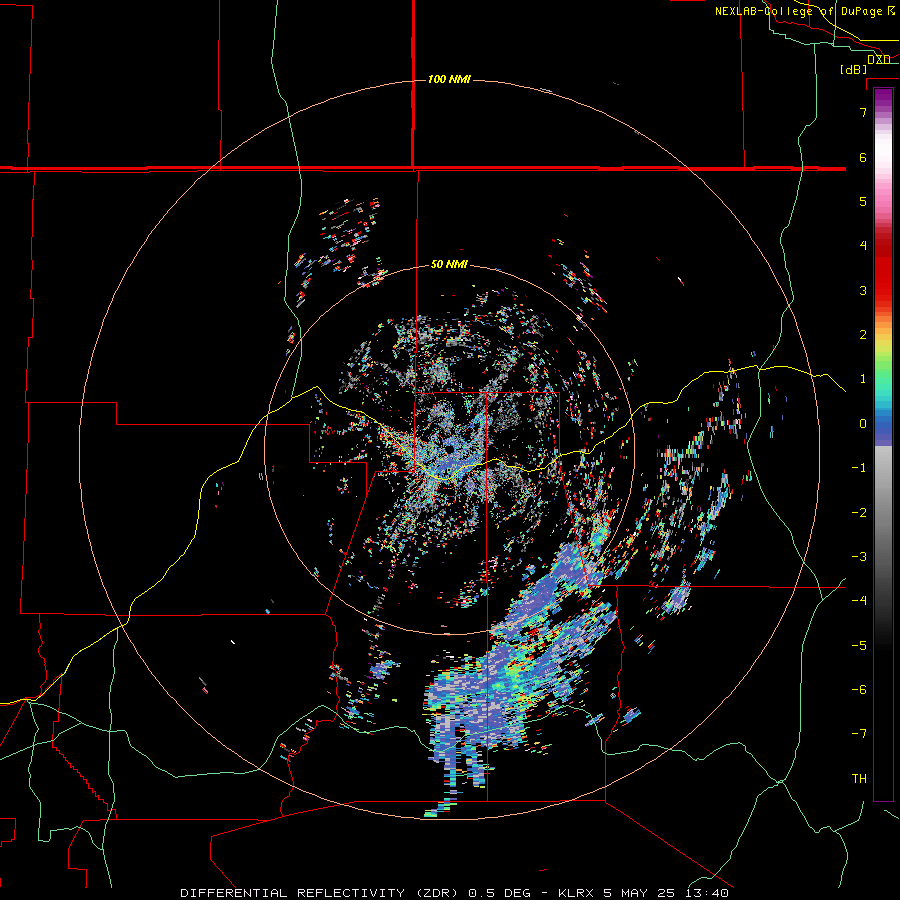Click the NEXLAB logo icon after DuPage
This screenshot has width=900, height=900.
(x=891, y=10)
